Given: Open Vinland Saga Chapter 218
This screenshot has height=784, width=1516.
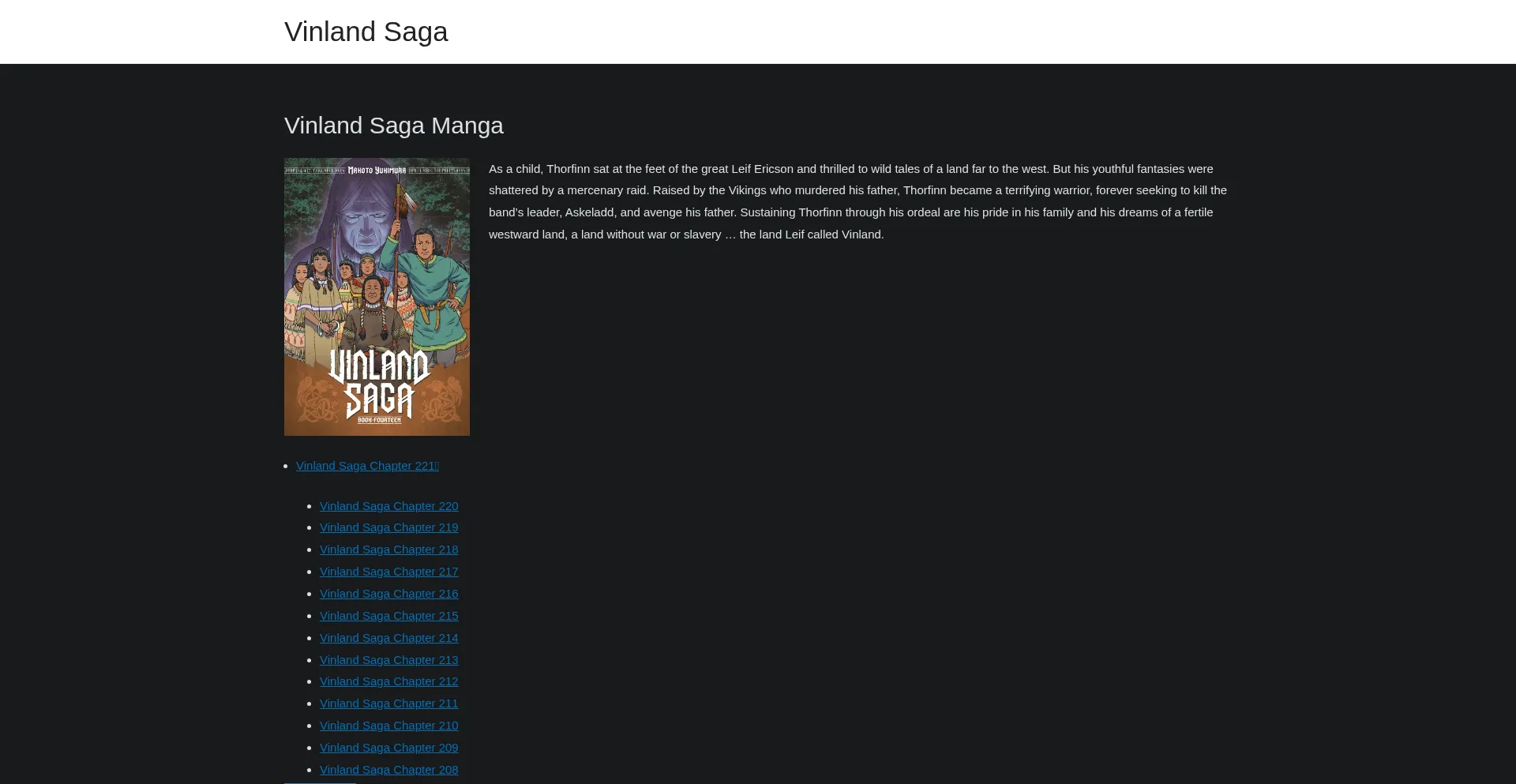Looking at the screenshot, I should pyautogui.click(x=388, y=550).
